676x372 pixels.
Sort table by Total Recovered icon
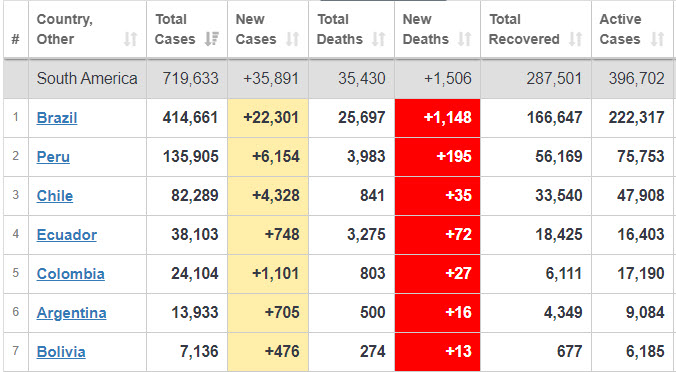575,39
